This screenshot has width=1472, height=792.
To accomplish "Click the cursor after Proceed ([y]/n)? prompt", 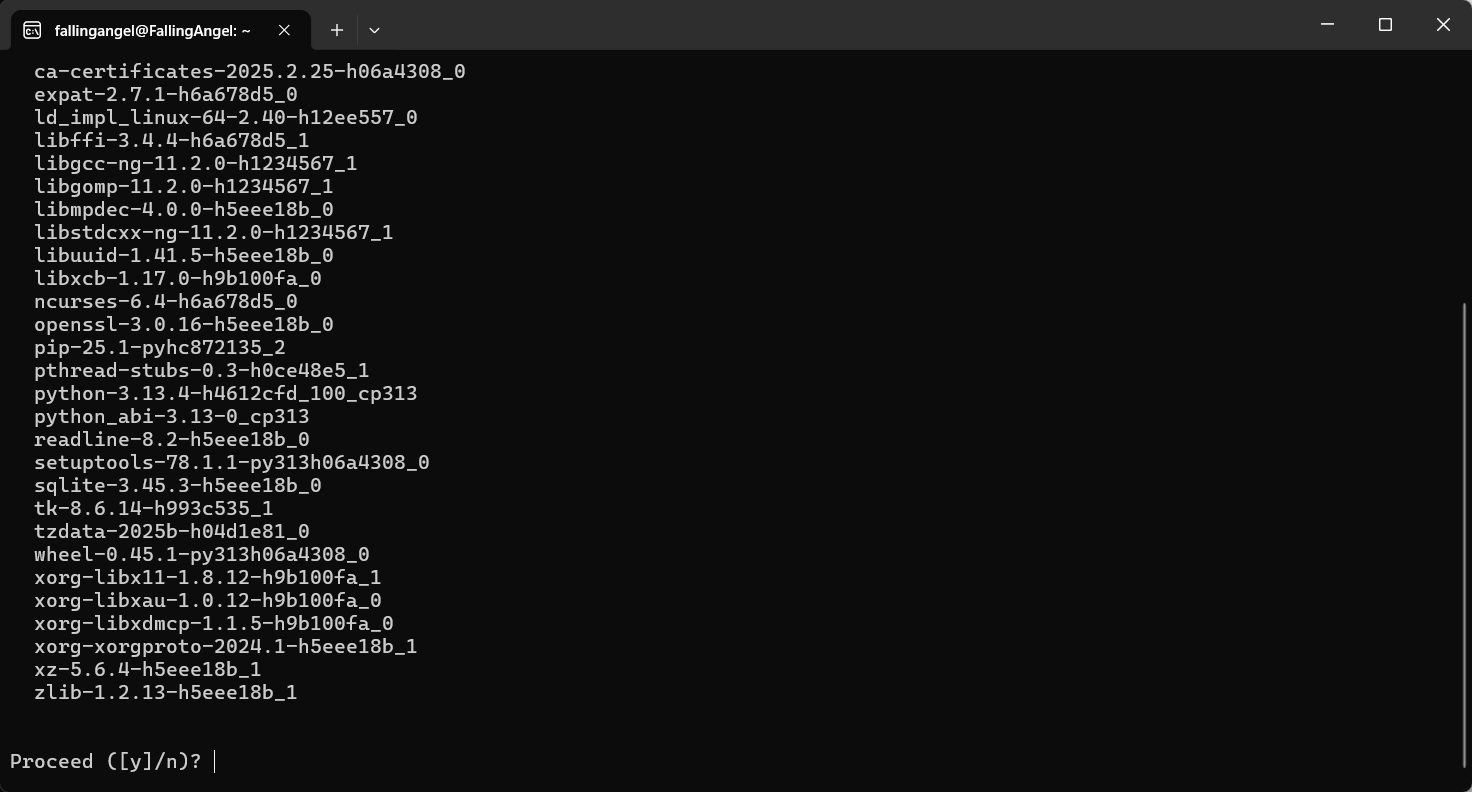I will pyautogui.click(x=214, y=761).
